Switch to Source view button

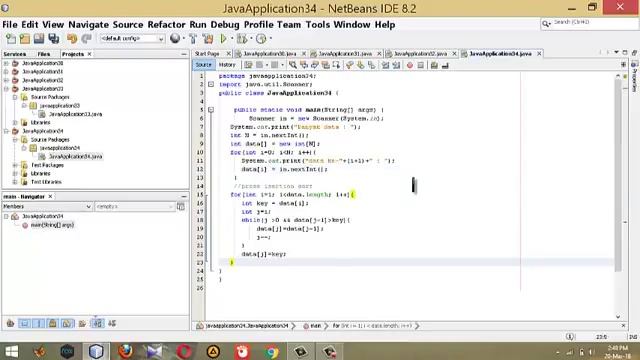pyautogui.click(x=203, y=65)
